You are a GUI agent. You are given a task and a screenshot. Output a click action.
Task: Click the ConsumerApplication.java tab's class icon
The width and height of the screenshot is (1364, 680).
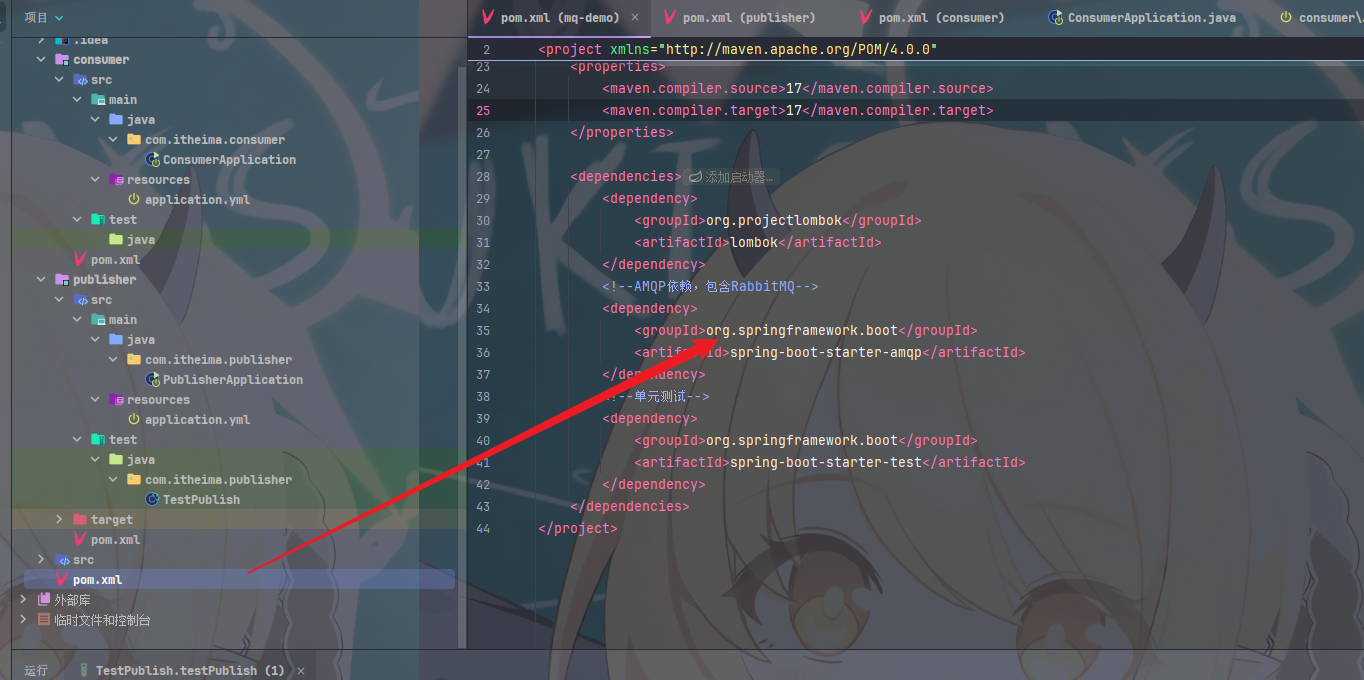pos(1055,18)
